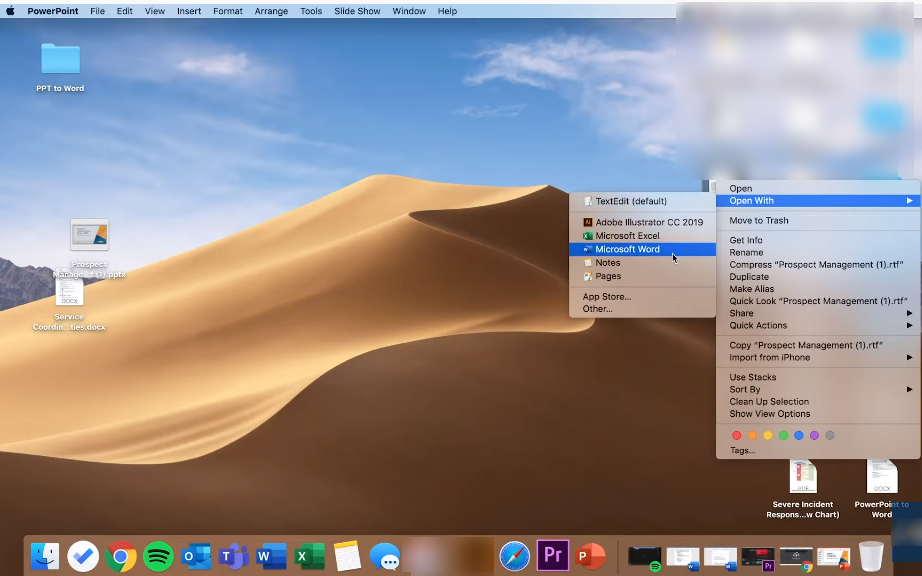Choose Microsoft Word in Open With list

tap(643, 249)
